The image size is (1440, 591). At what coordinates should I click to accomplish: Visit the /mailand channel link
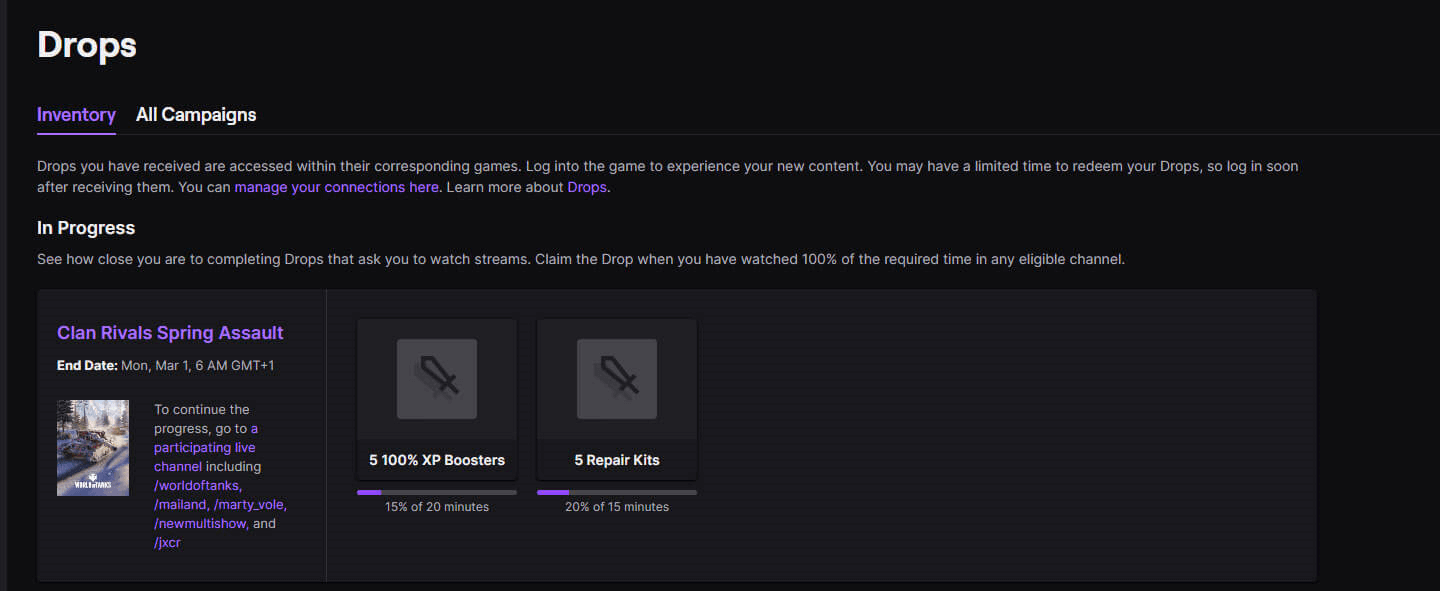coord(180,504)
